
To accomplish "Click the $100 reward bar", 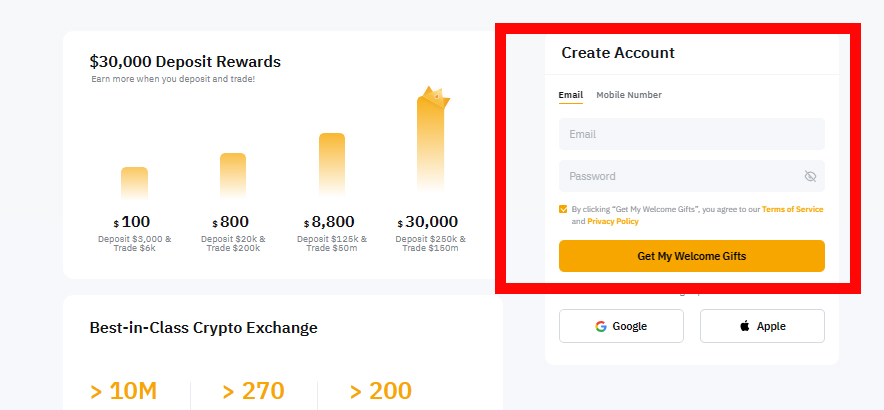I will [x=134, y=183].
